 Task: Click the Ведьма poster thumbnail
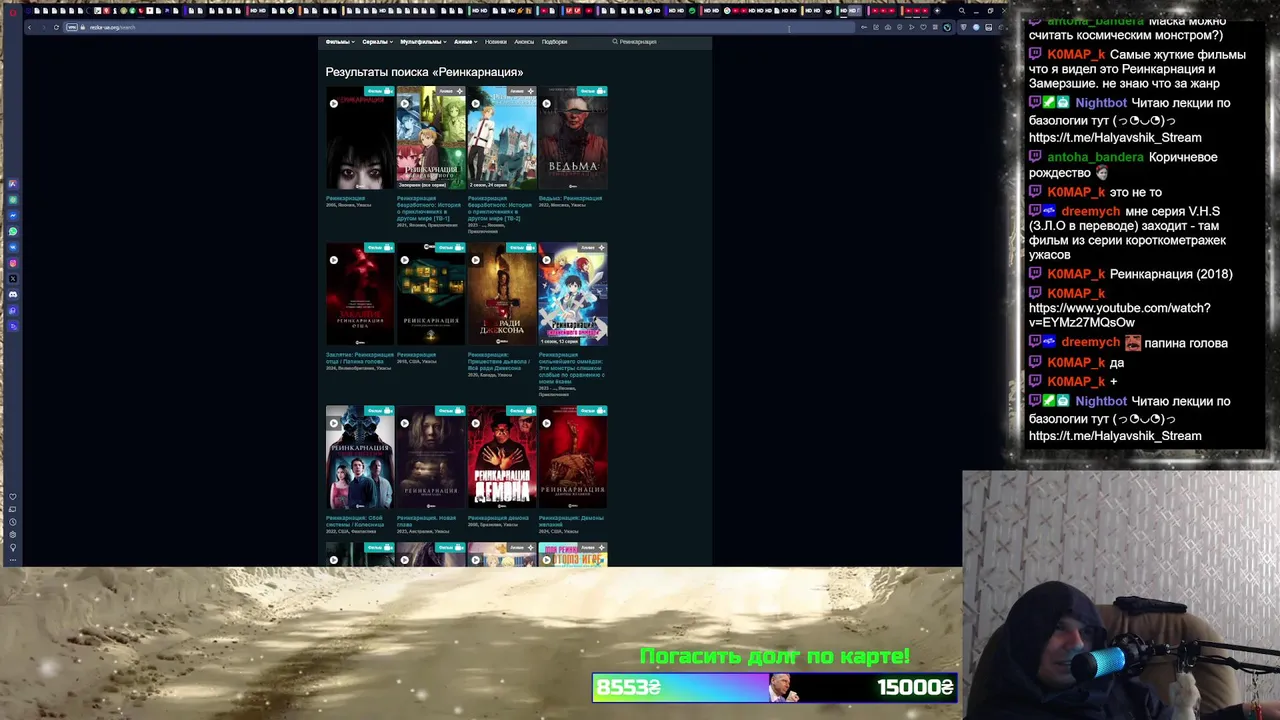[x=573, y=138]
